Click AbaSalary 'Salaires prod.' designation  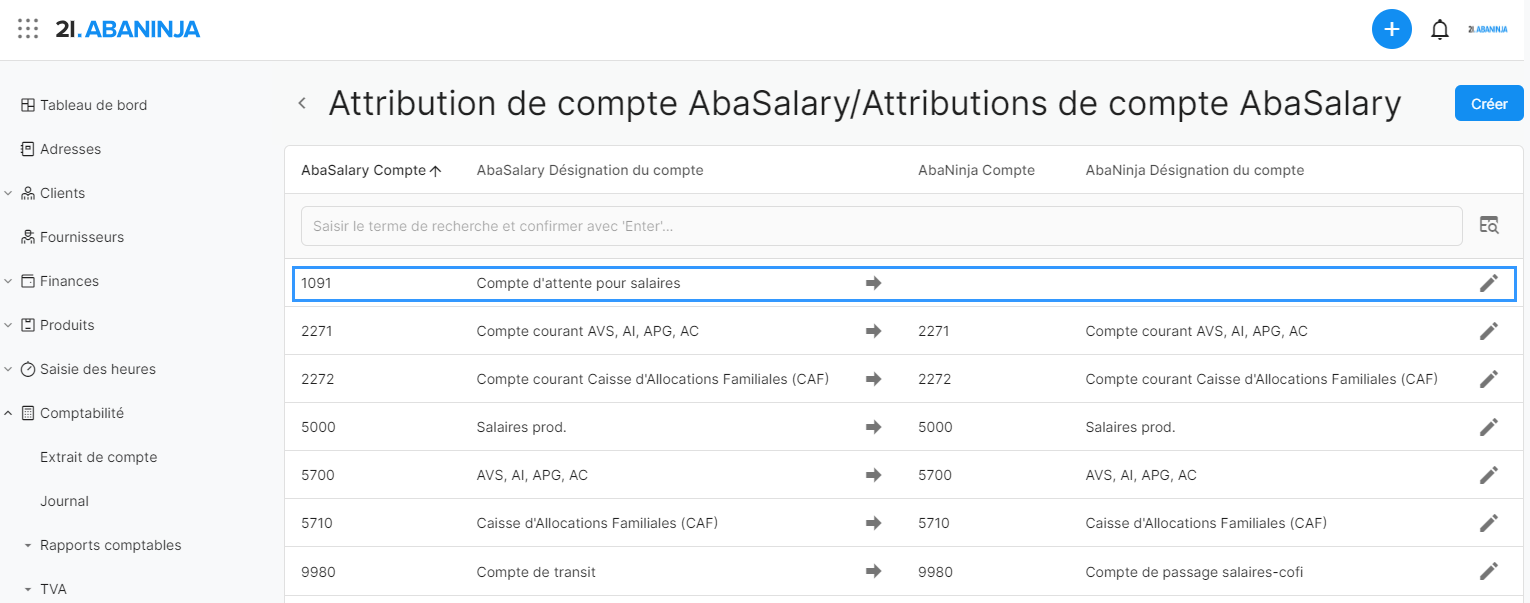coord(522,427)
